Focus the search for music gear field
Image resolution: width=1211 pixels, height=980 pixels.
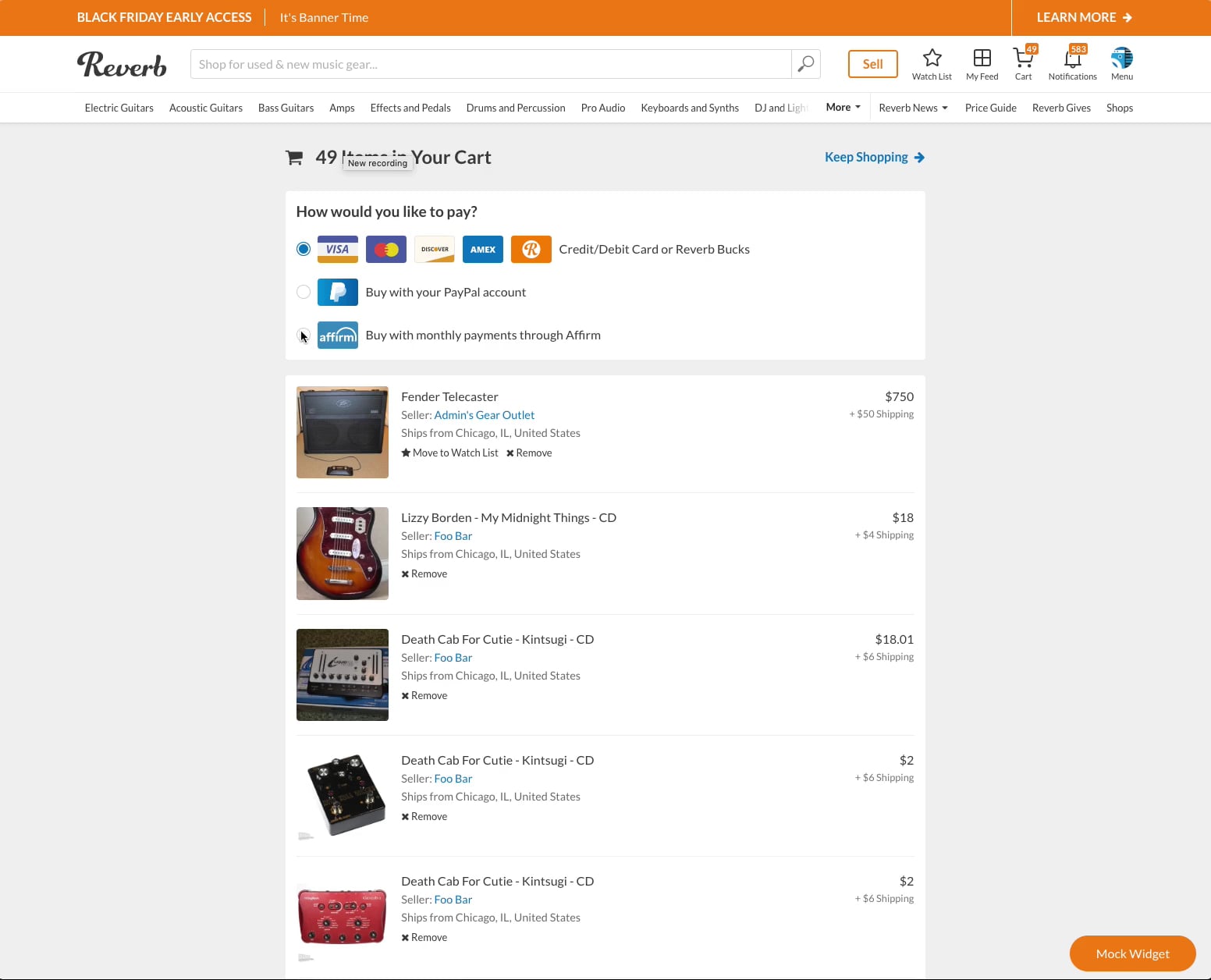click(x=491, y=64)
